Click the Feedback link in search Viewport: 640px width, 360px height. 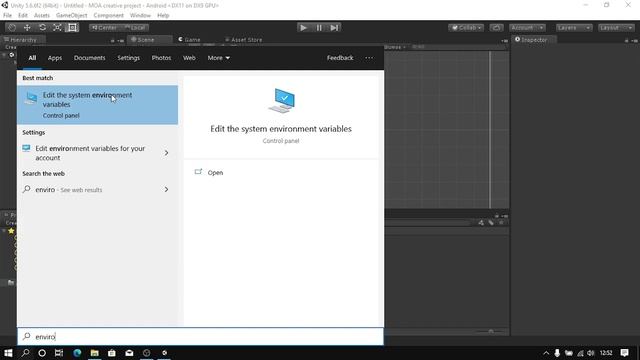[340, 58]
